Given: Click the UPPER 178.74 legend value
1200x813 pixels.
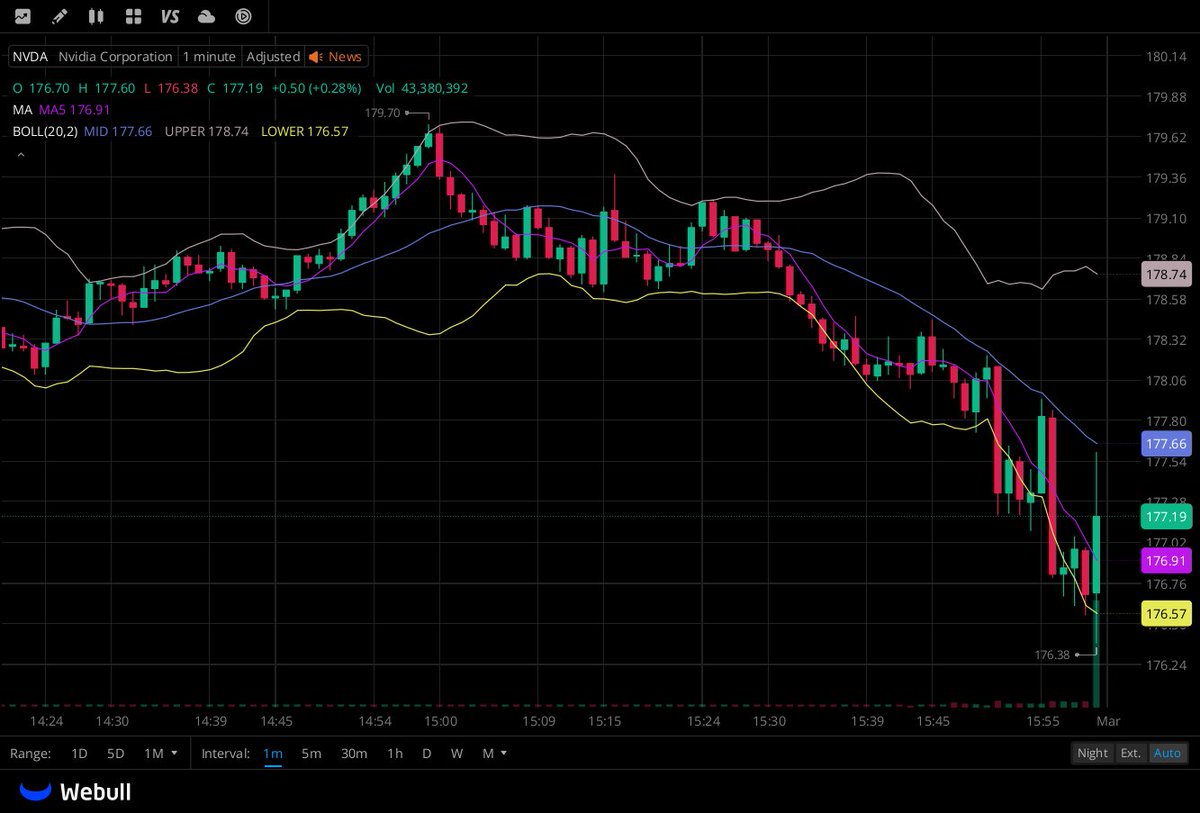Looking at the screenshot, I should (206, 131).
